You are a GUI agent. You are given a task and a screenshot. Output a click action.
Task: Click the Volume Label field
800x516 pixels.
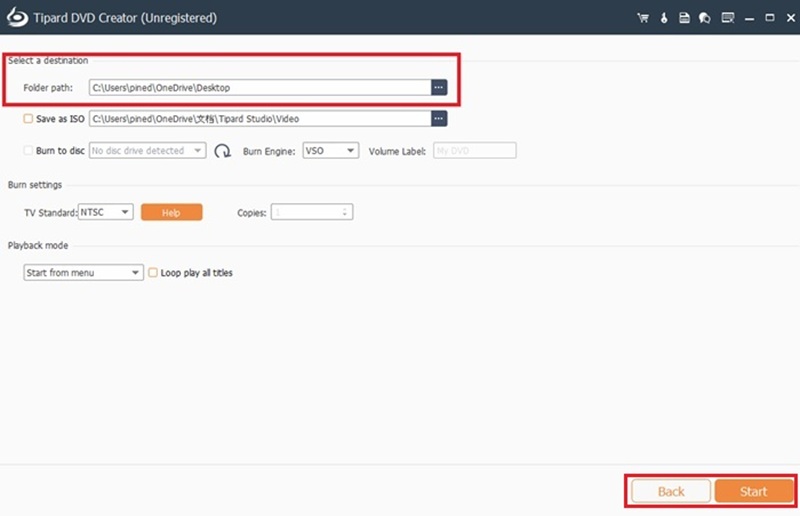click(474, 151)
